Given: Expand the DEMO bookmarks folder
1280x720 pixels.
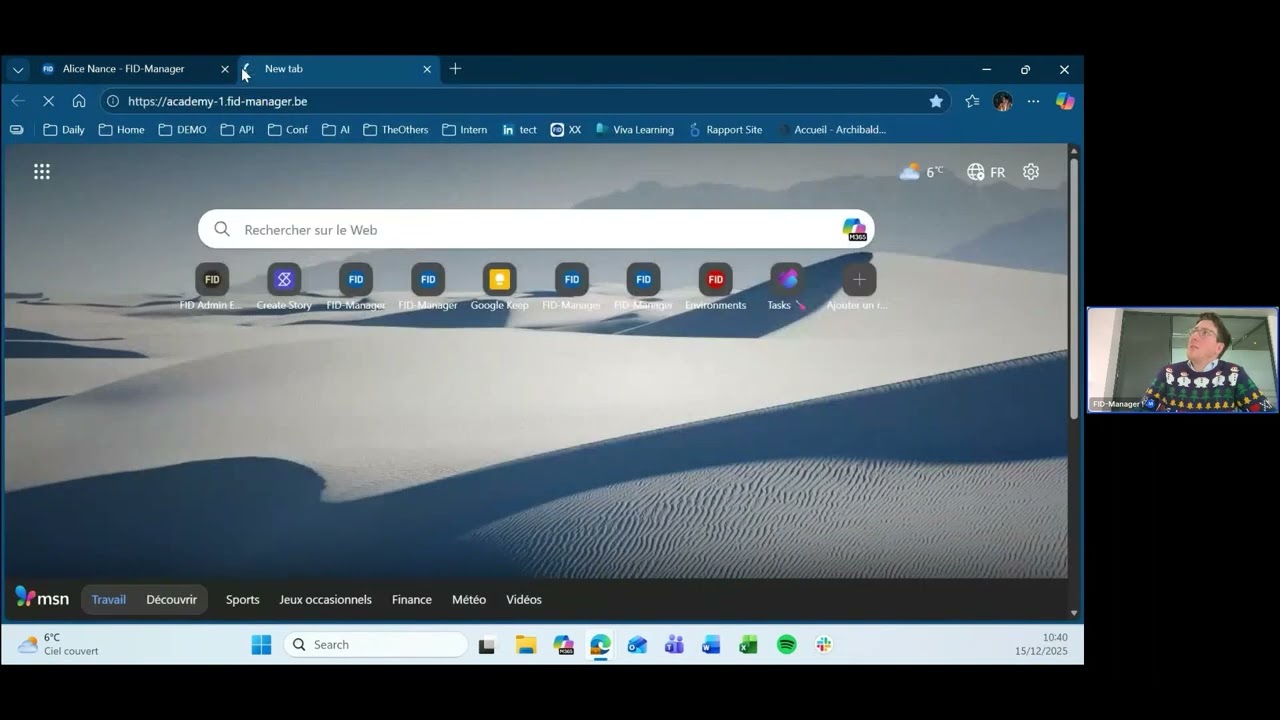Looking at the screenshot, I should click(x=182, y=129).
